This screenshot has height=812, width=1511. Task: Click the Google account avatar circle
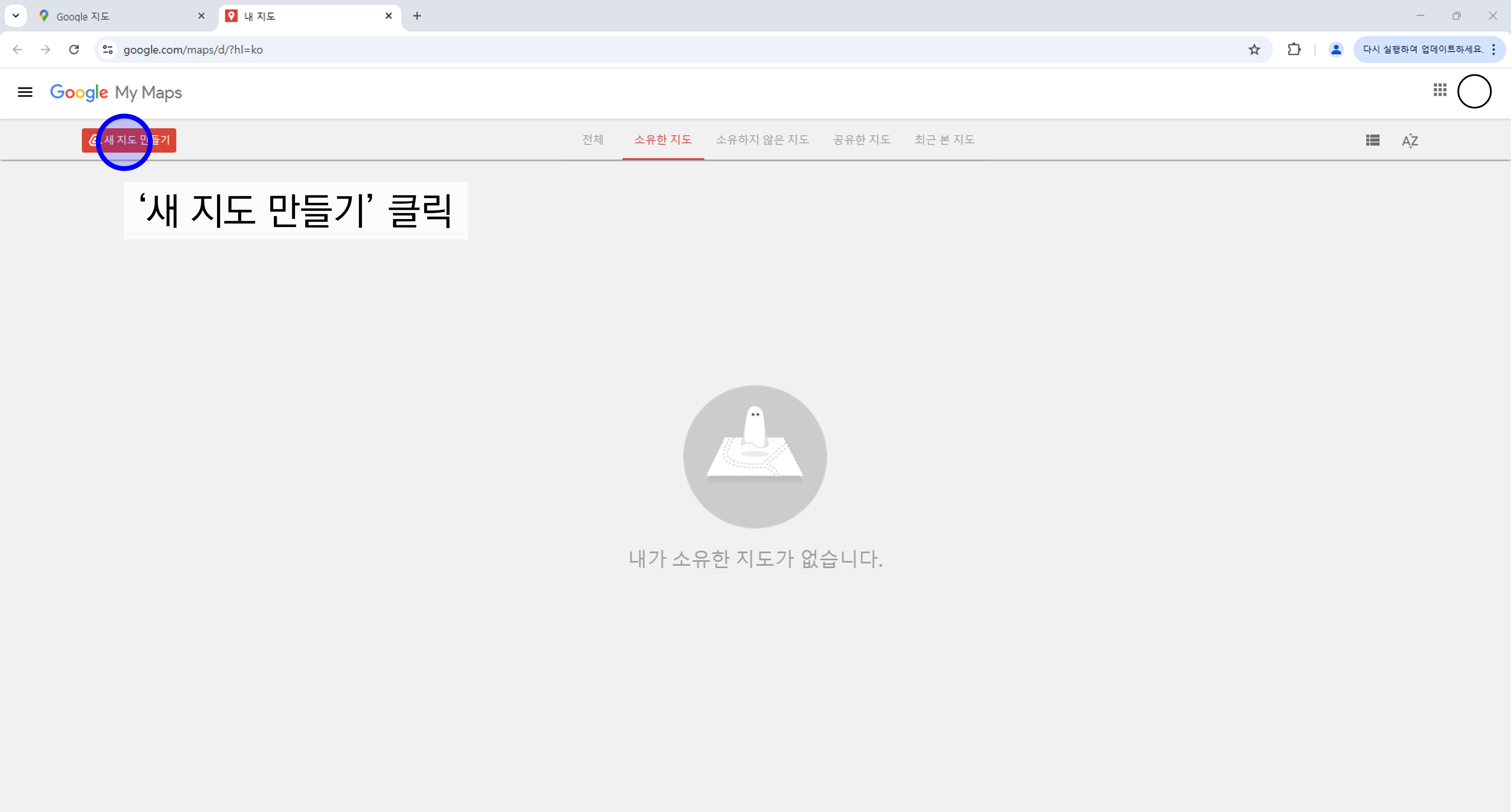[x=1474, y=91]
